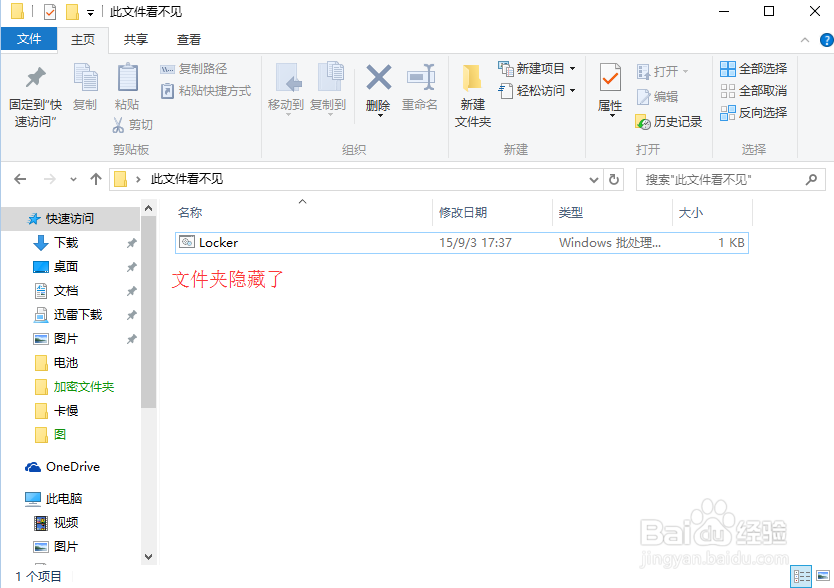This screenshot has height=588, width=834.
Task: Delete the selected item with 删除 tool
Action: pyautogui.click(x=378, y=90)
